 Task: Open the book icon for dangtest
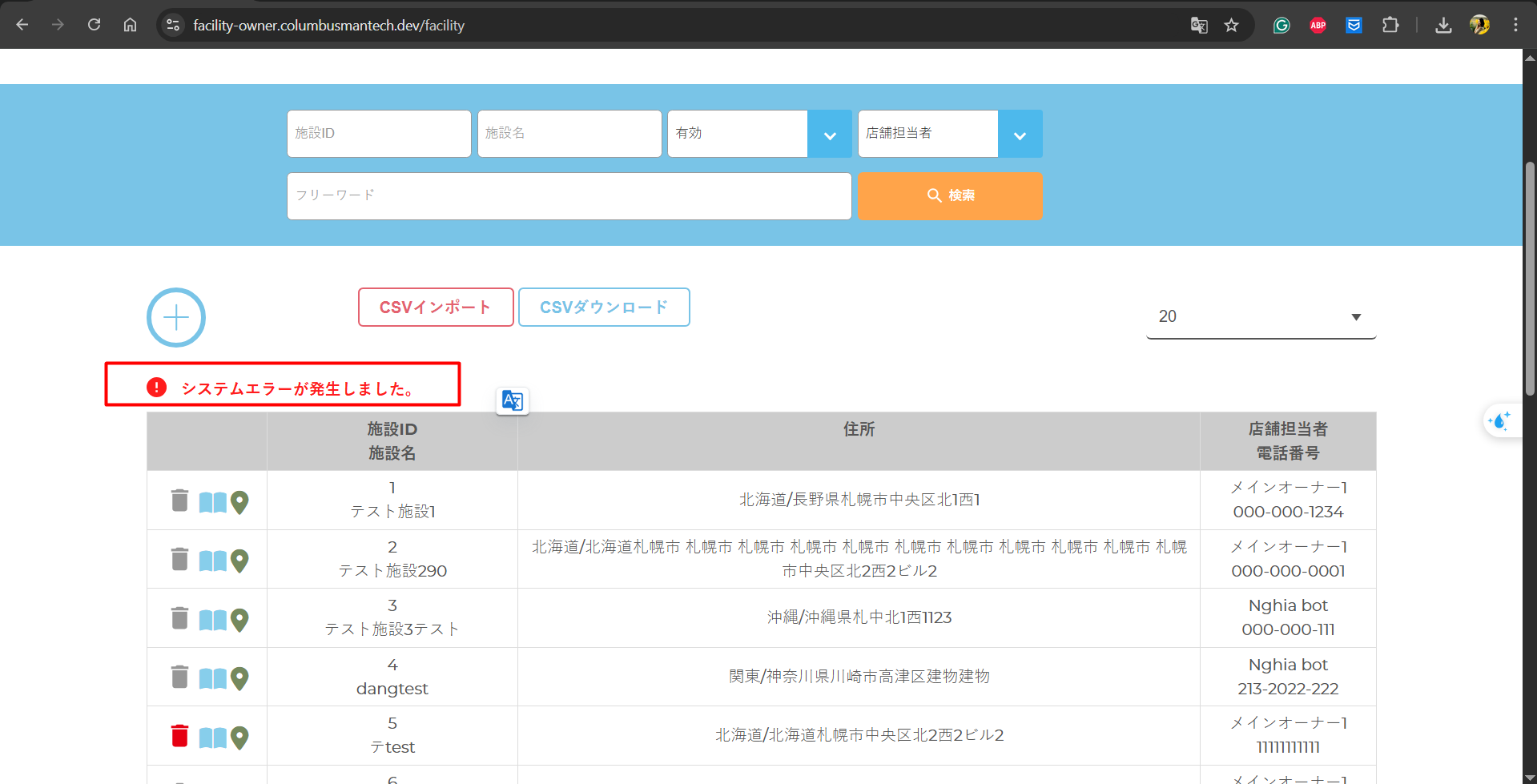(212, 678)
